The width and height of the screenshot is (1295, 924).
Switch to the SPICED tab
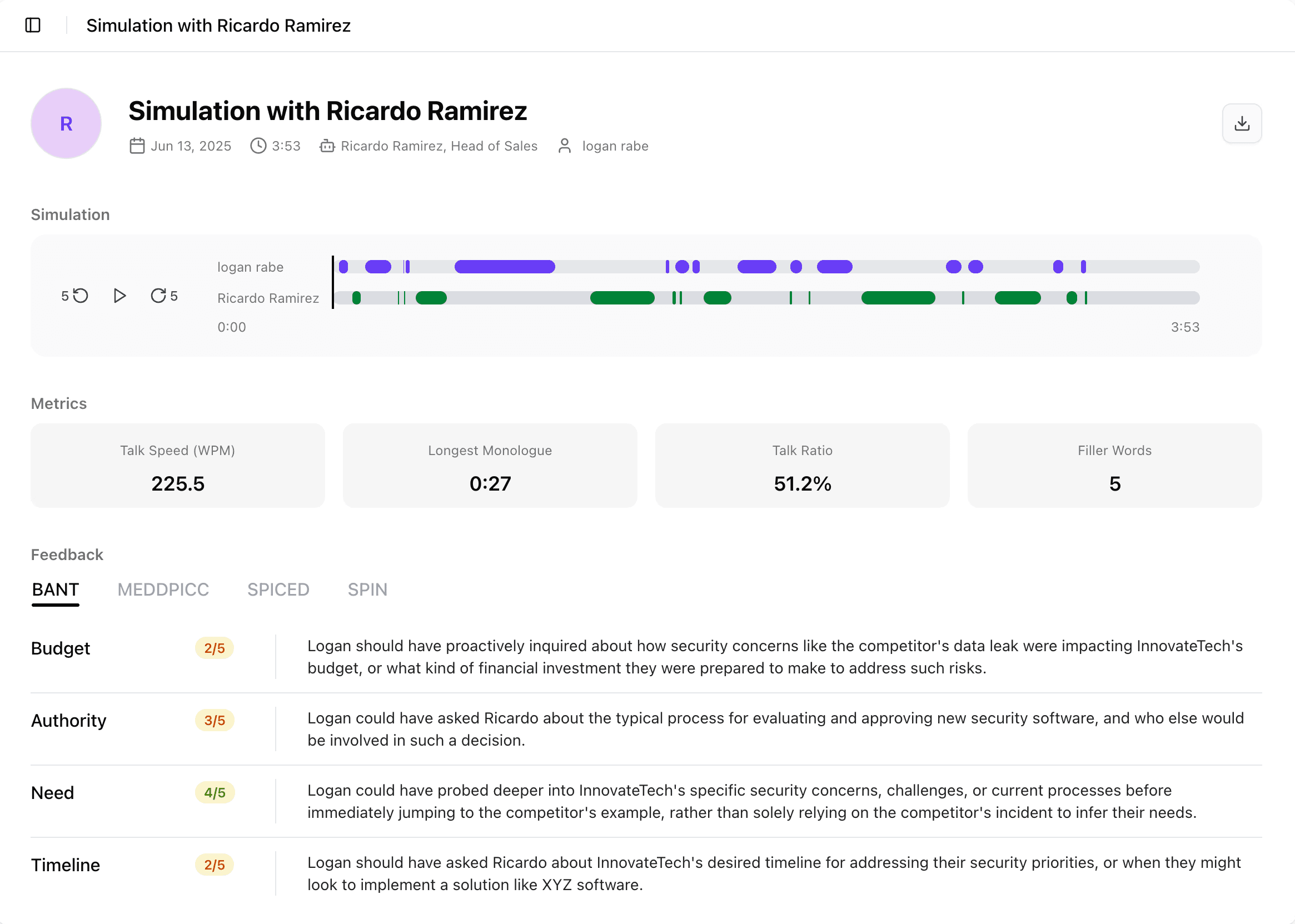point(278,590)
